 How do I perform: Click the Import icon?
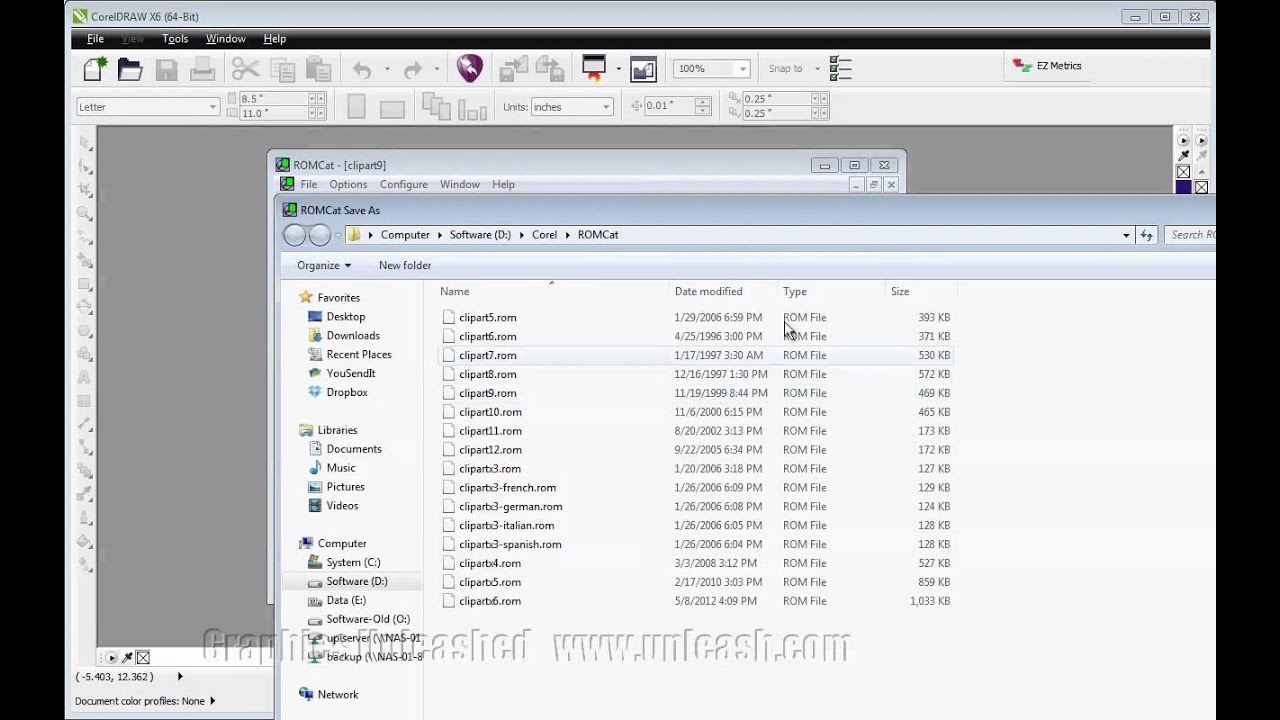point(513,69)
